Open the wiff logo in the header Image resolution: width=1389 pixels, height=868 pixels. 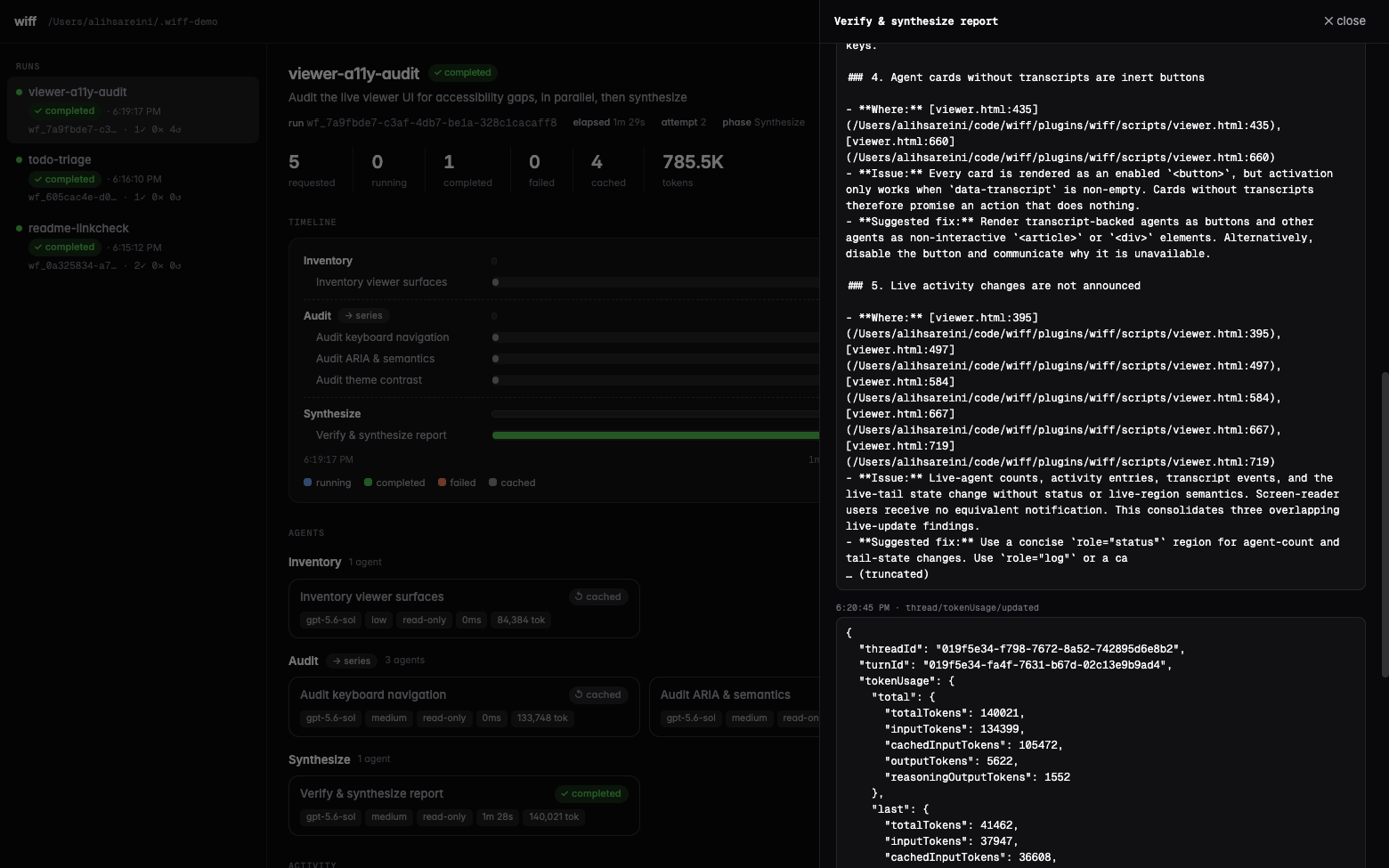pyautogui.click(x=25, y=20)
